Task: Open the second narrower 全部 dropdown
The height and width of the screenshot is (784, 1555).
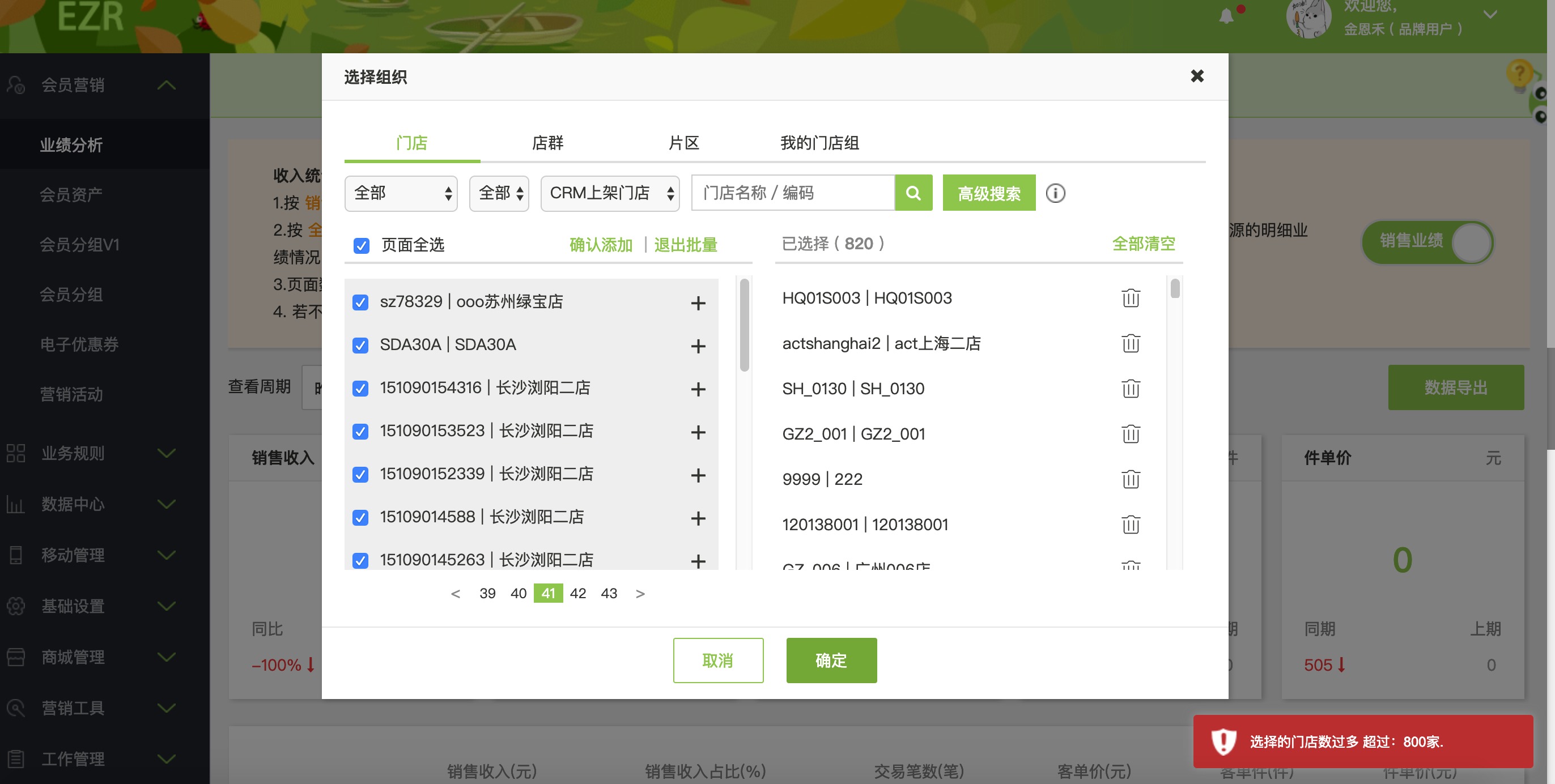Action: [499, 193]
